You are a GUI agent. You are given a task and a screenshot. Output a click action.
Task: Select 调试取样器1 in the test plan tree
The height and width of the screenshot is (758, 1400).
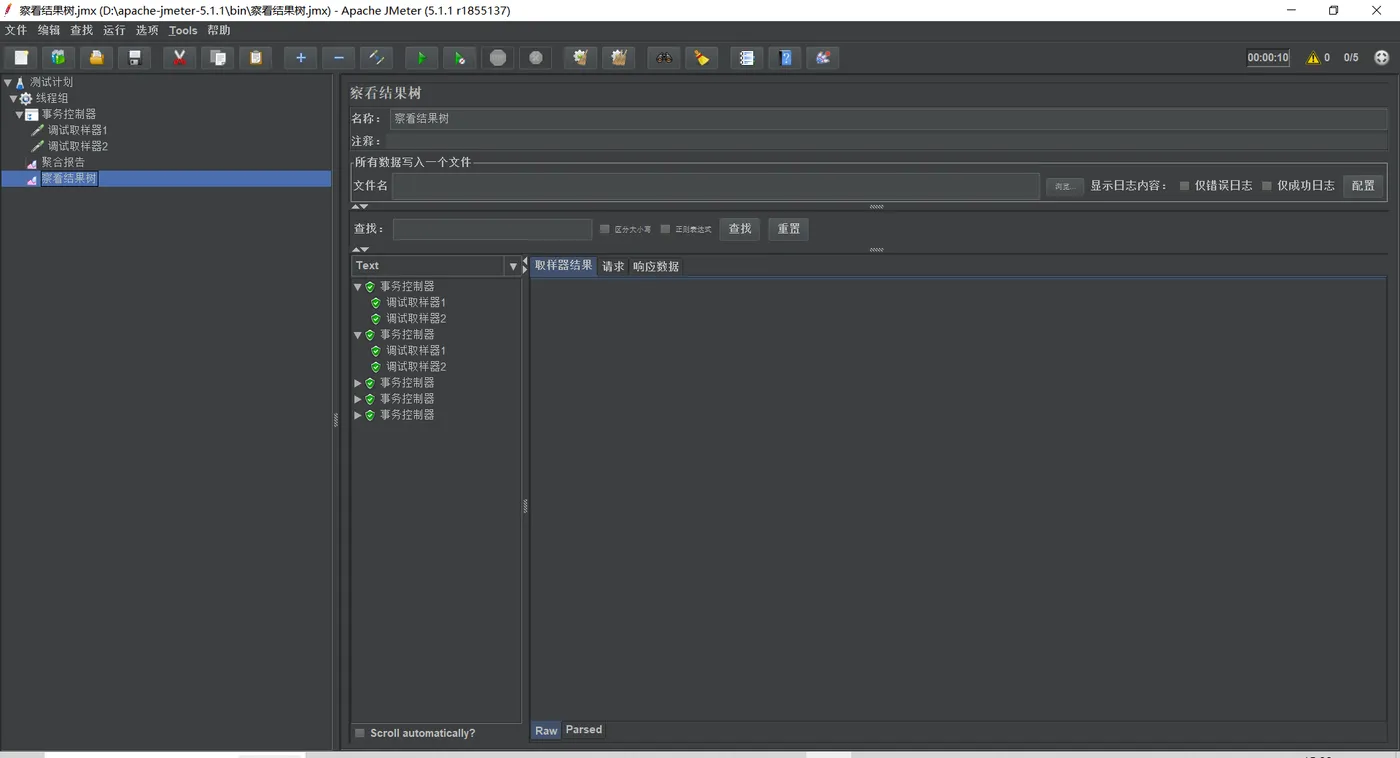[x=77, y=131]
